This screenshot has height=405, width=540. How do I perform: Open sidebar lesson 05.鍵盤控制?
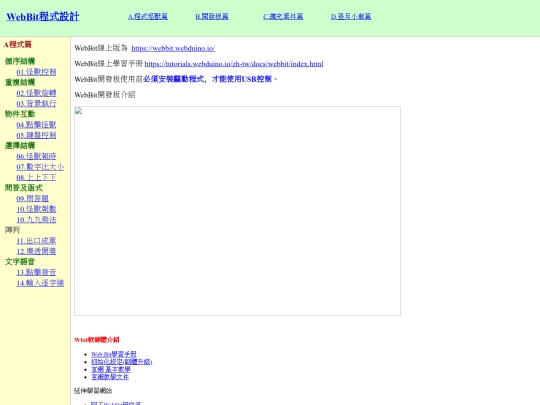coord(36,135)
